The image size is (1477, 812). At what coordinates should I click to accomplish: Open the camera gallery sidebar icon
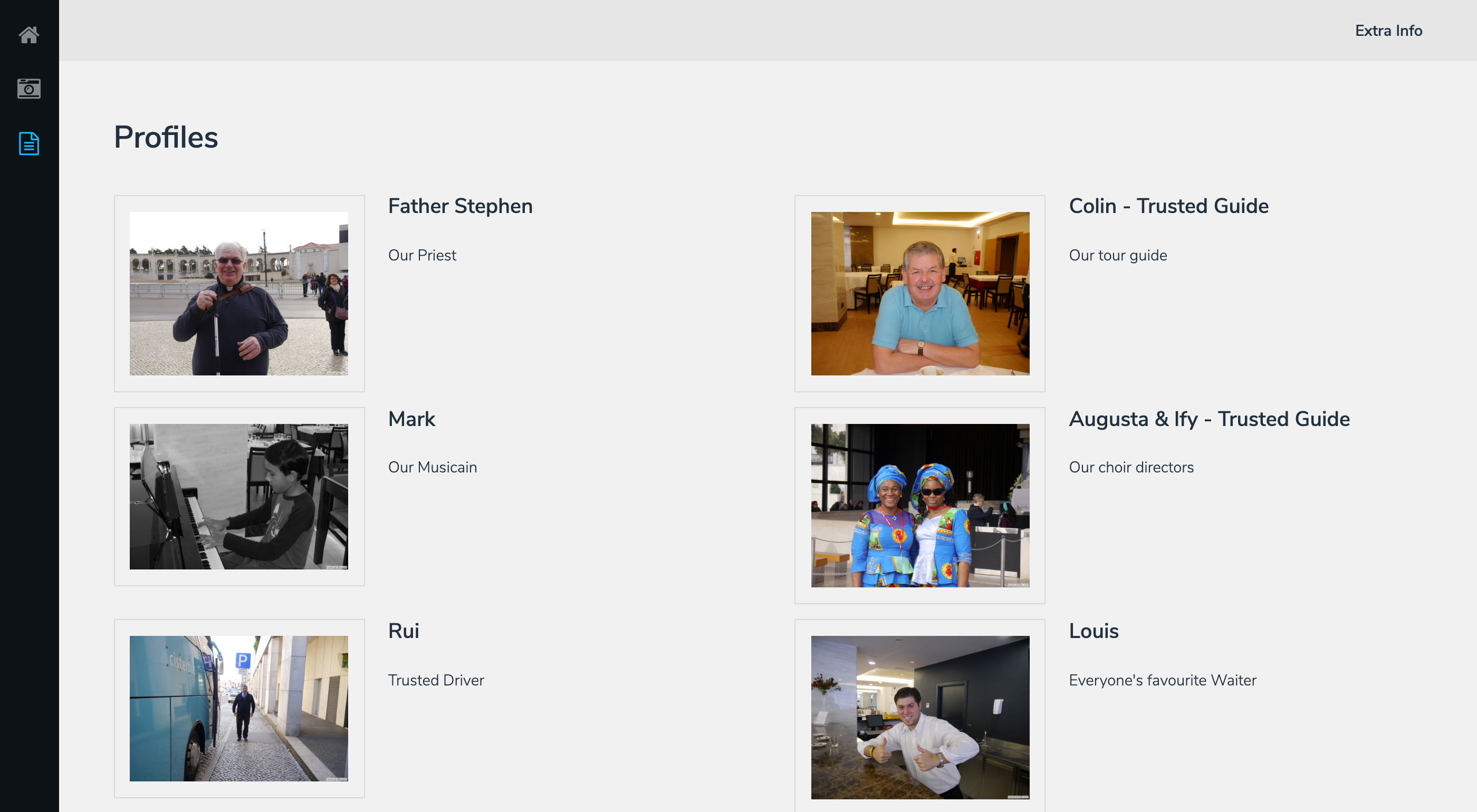28,89
